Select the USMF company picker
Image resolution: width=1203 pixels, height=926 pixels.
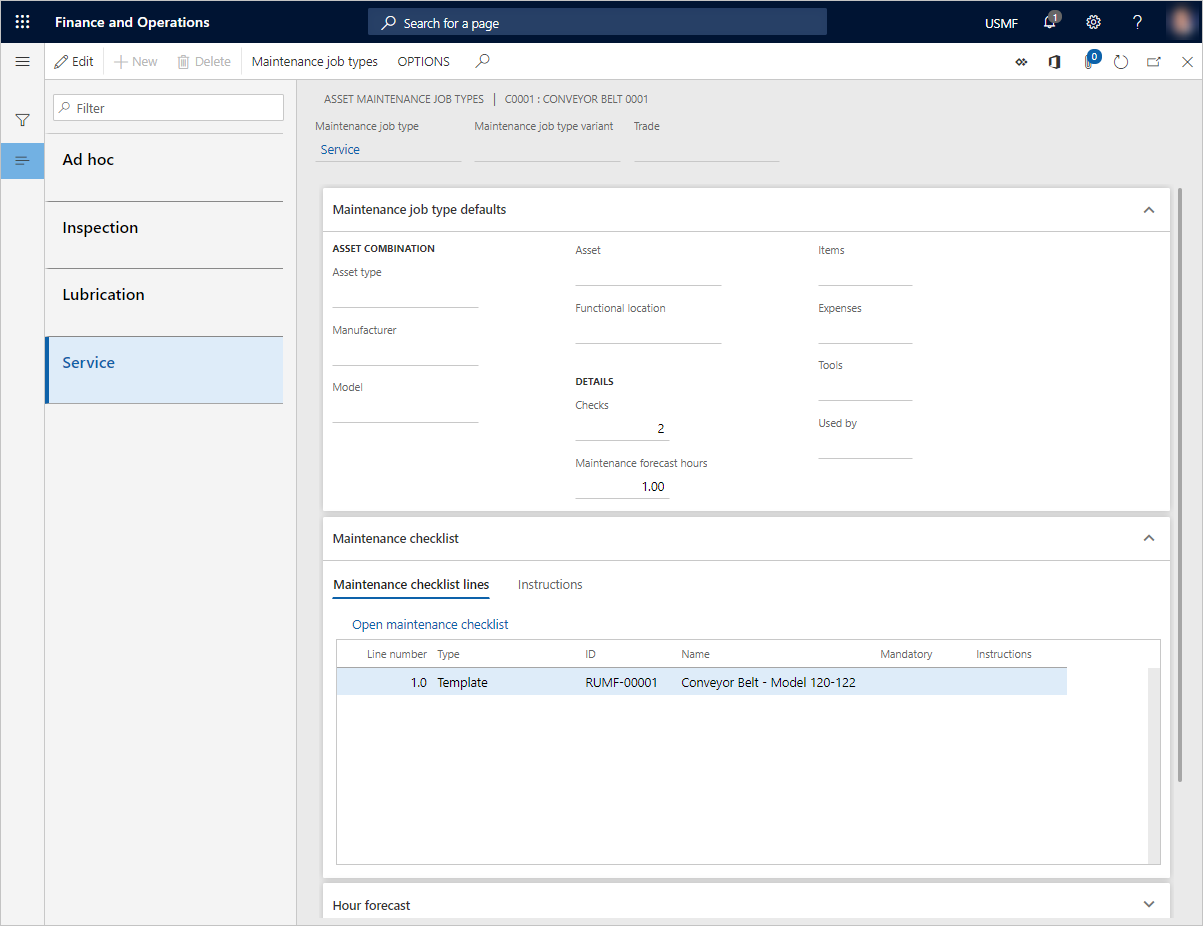coord(1002,23)
